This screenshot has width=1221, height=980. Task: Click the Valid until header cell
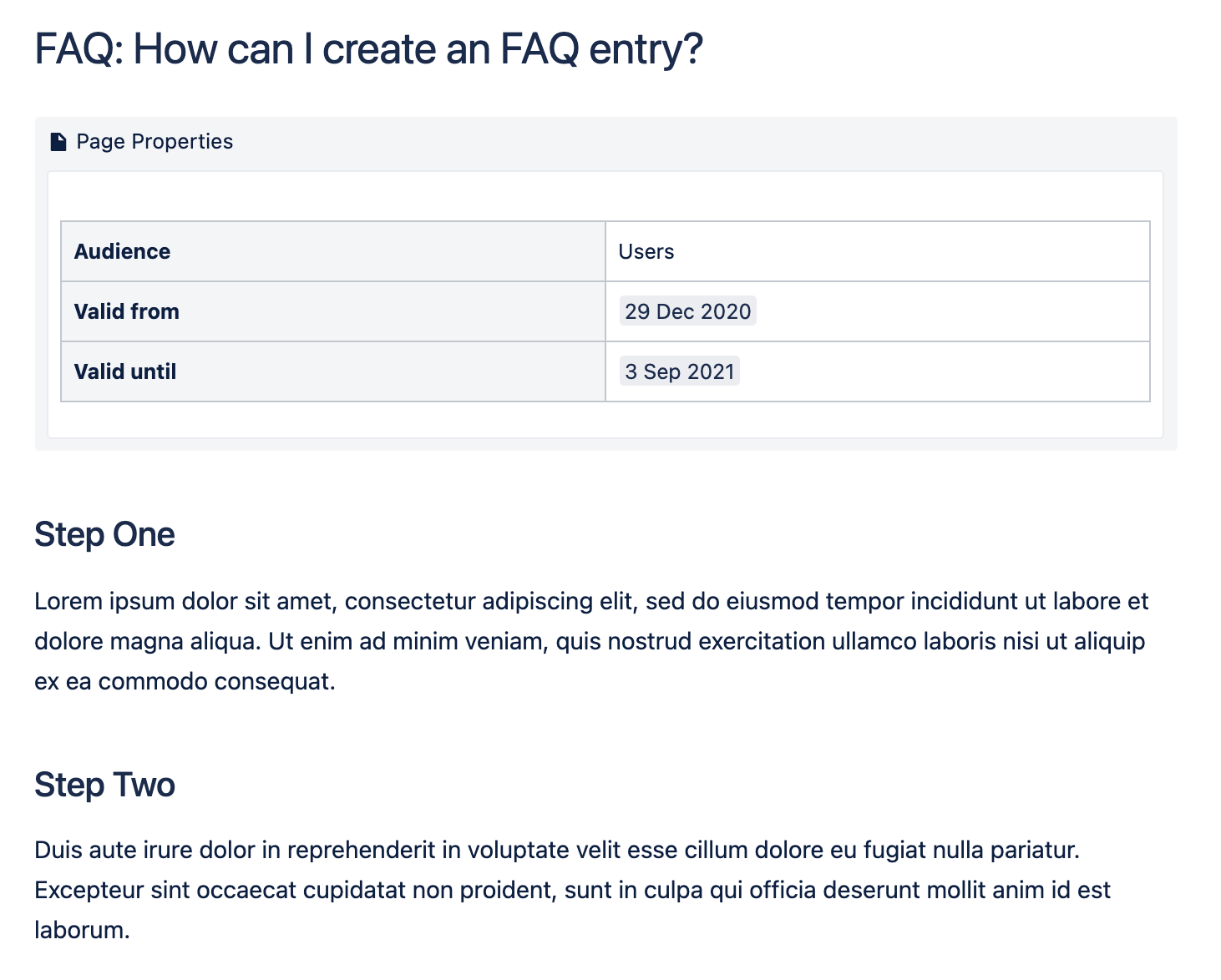click(x=333, y=371)
